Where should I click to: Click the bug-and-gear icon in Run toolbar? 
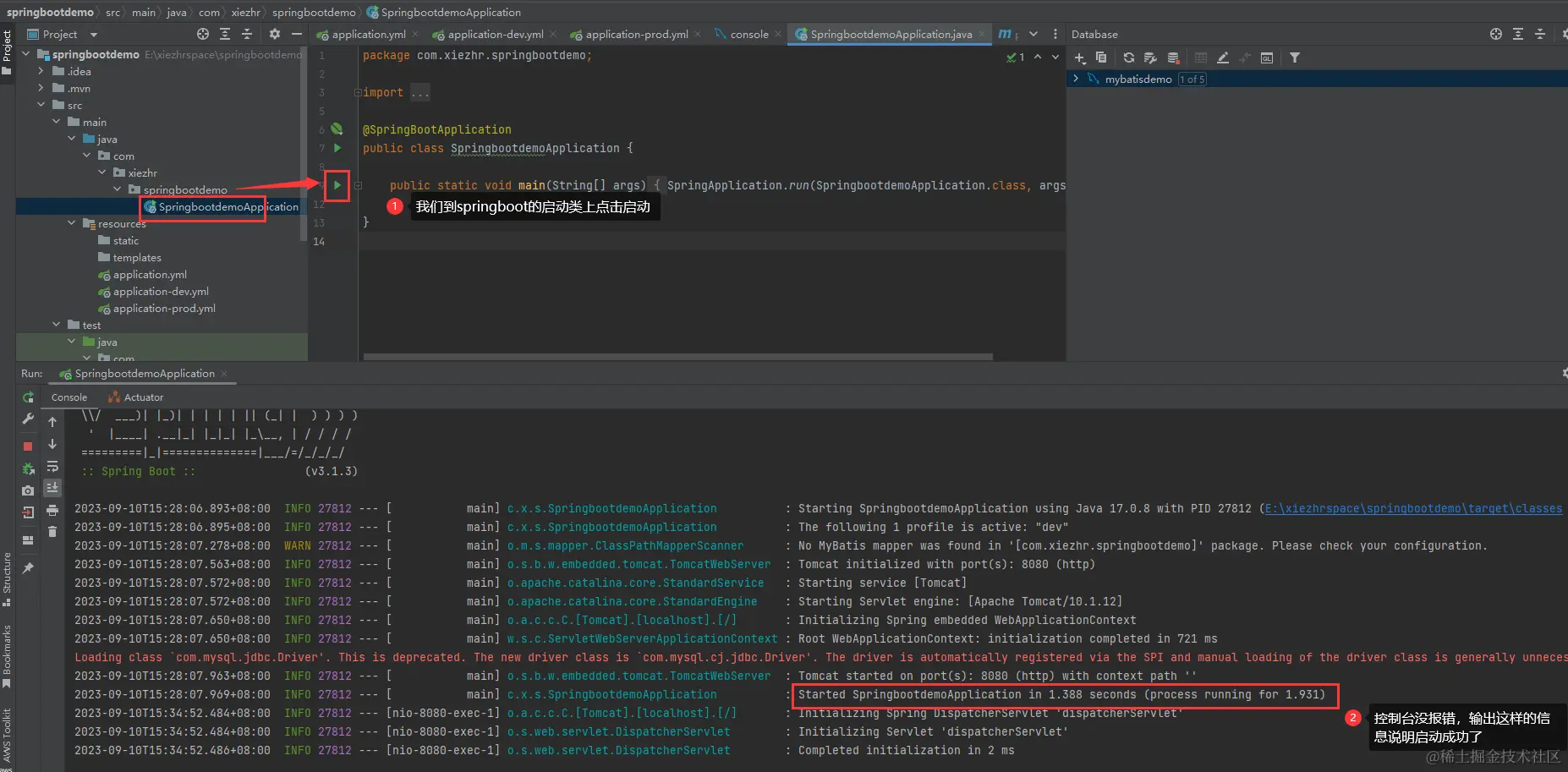pyautogui.click(x=28, y=468)
